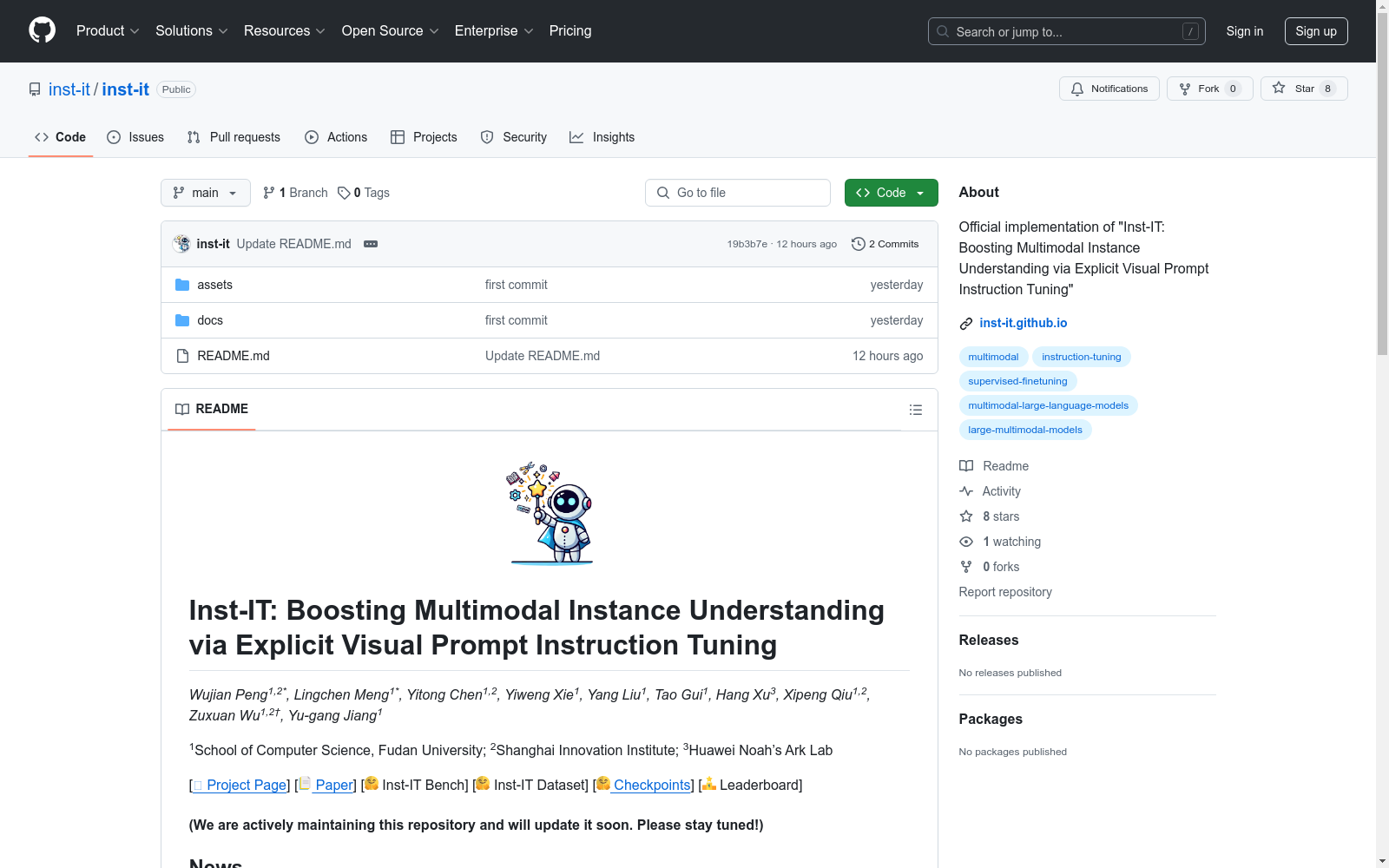Screen dimensions: 1389x868
Task: Open the Product dropdown menu
Action: [108, 31]
